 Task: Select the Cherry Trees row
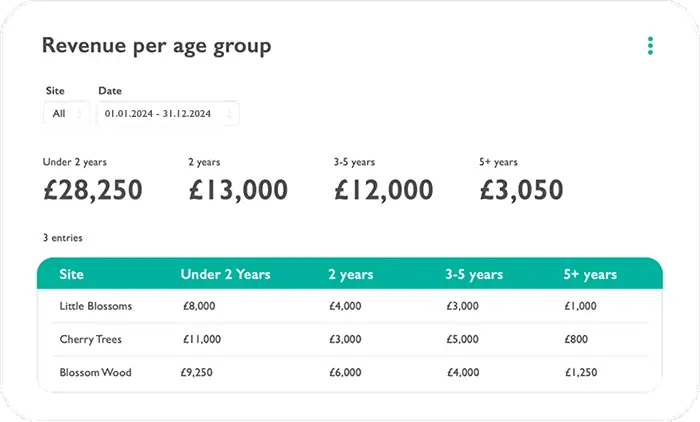pyautogui.click(x=91, y=340)
